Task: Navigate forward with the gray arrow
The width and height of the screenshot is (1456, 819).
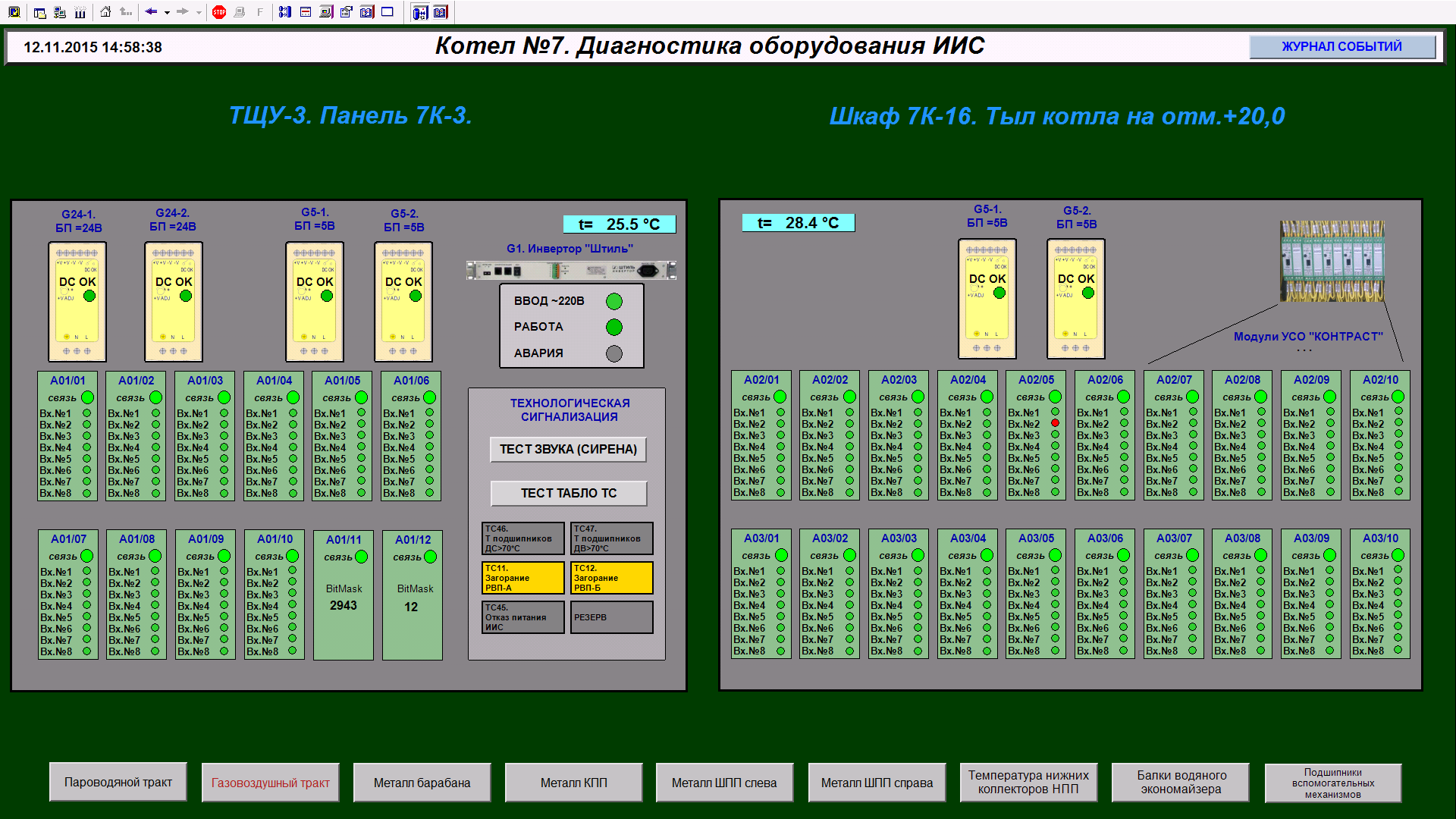Action: click(x=183, y=12)
